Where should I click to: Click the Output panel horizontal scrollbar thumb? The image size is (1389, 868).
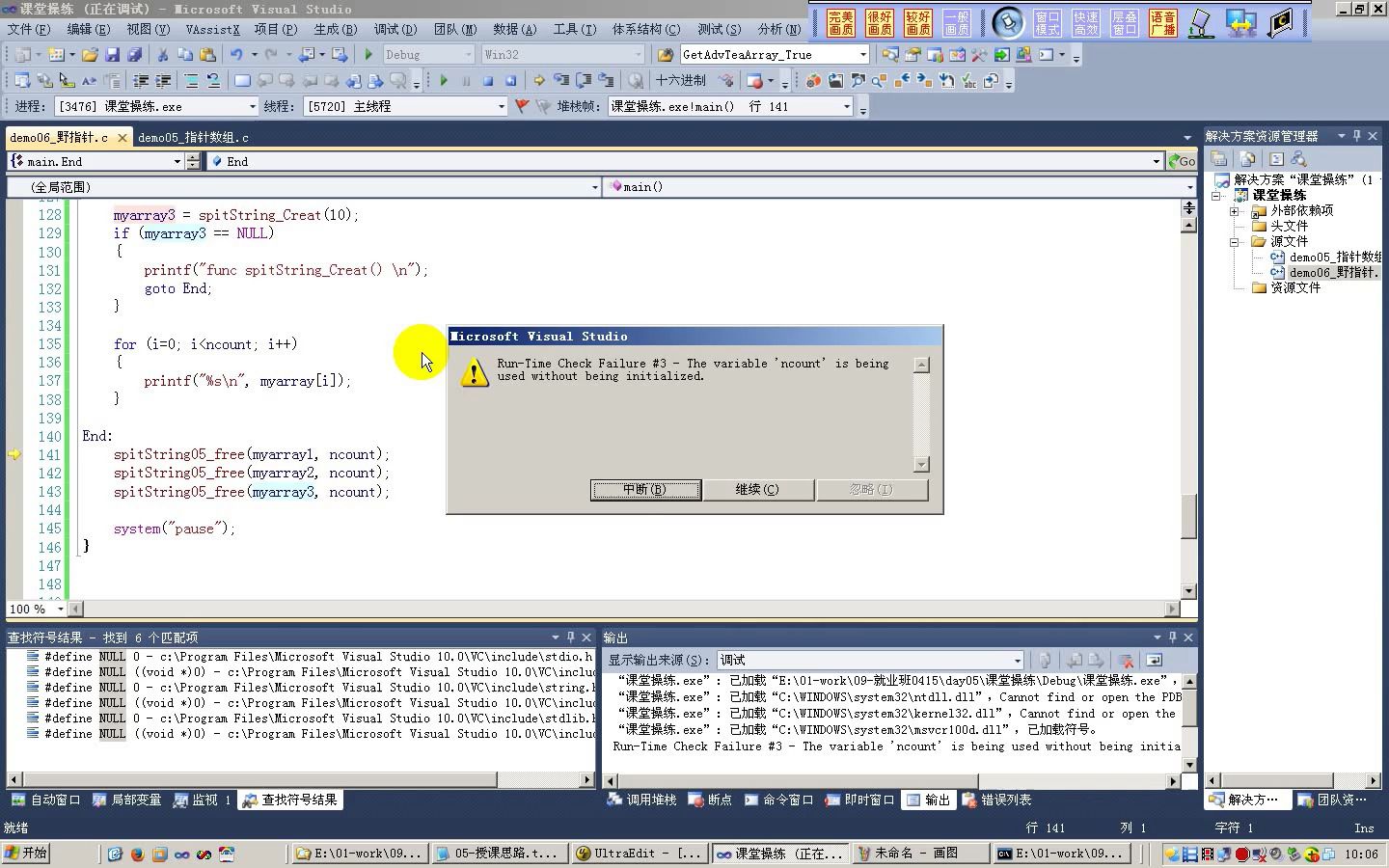796,781
